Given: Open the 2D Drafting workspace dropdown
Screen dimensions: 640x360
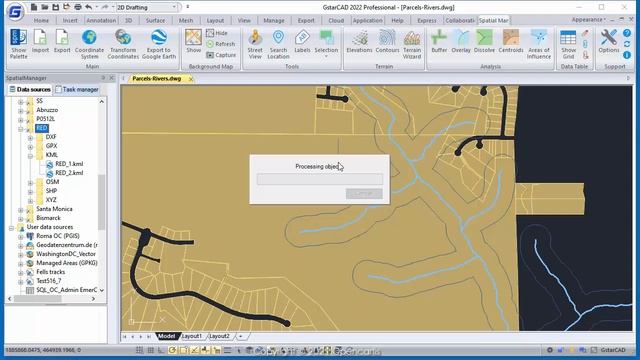Looking at the screenshot, I should pyautogui.click(x=147, y=7).
